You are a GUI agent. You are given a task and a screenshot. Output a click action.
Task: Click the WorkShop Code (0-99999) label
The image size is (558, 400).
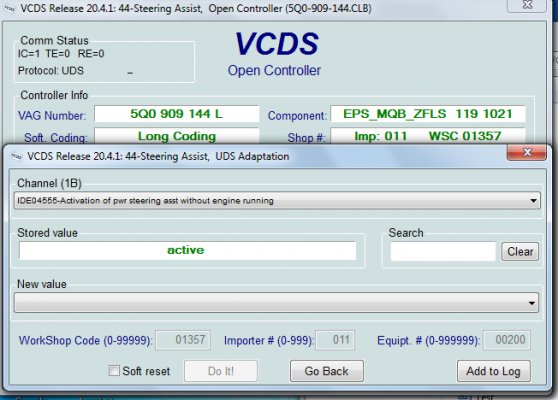tap(85, 341)
